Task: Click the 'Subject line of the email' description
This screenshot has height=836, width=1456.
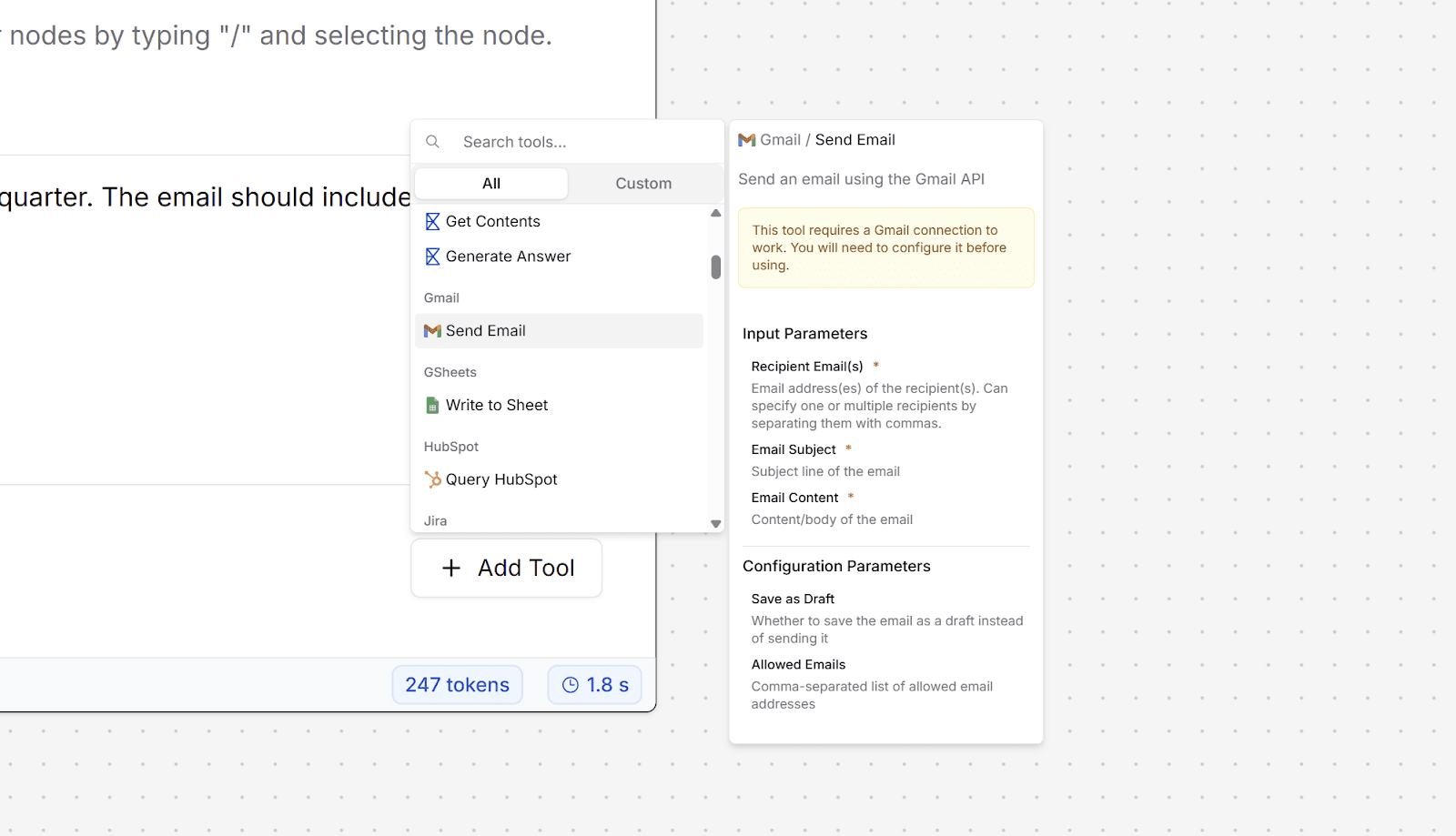Action: [825, 472]
